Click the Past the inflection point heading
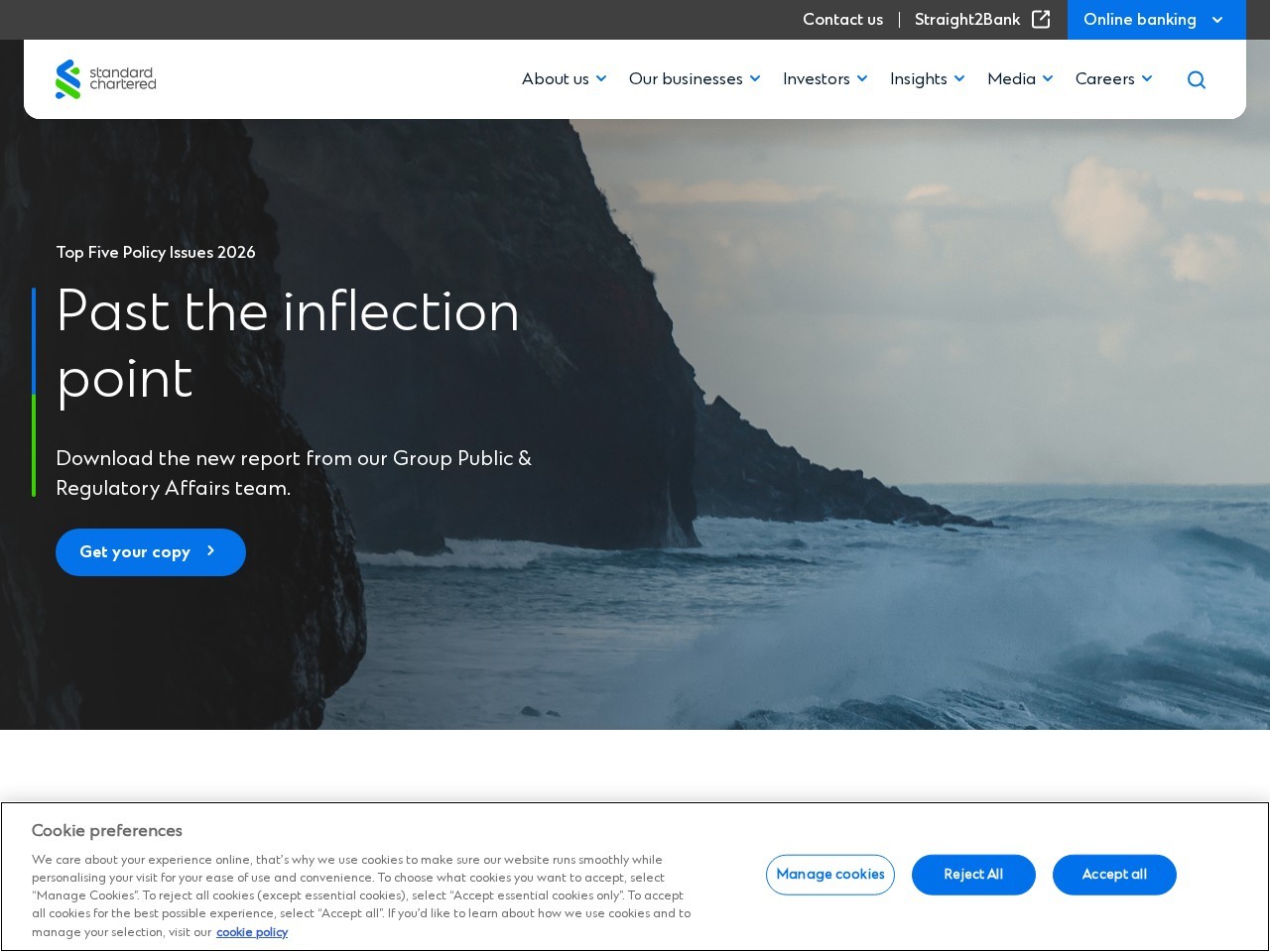Screen dimensions: 1270x952 pos(288,344)
